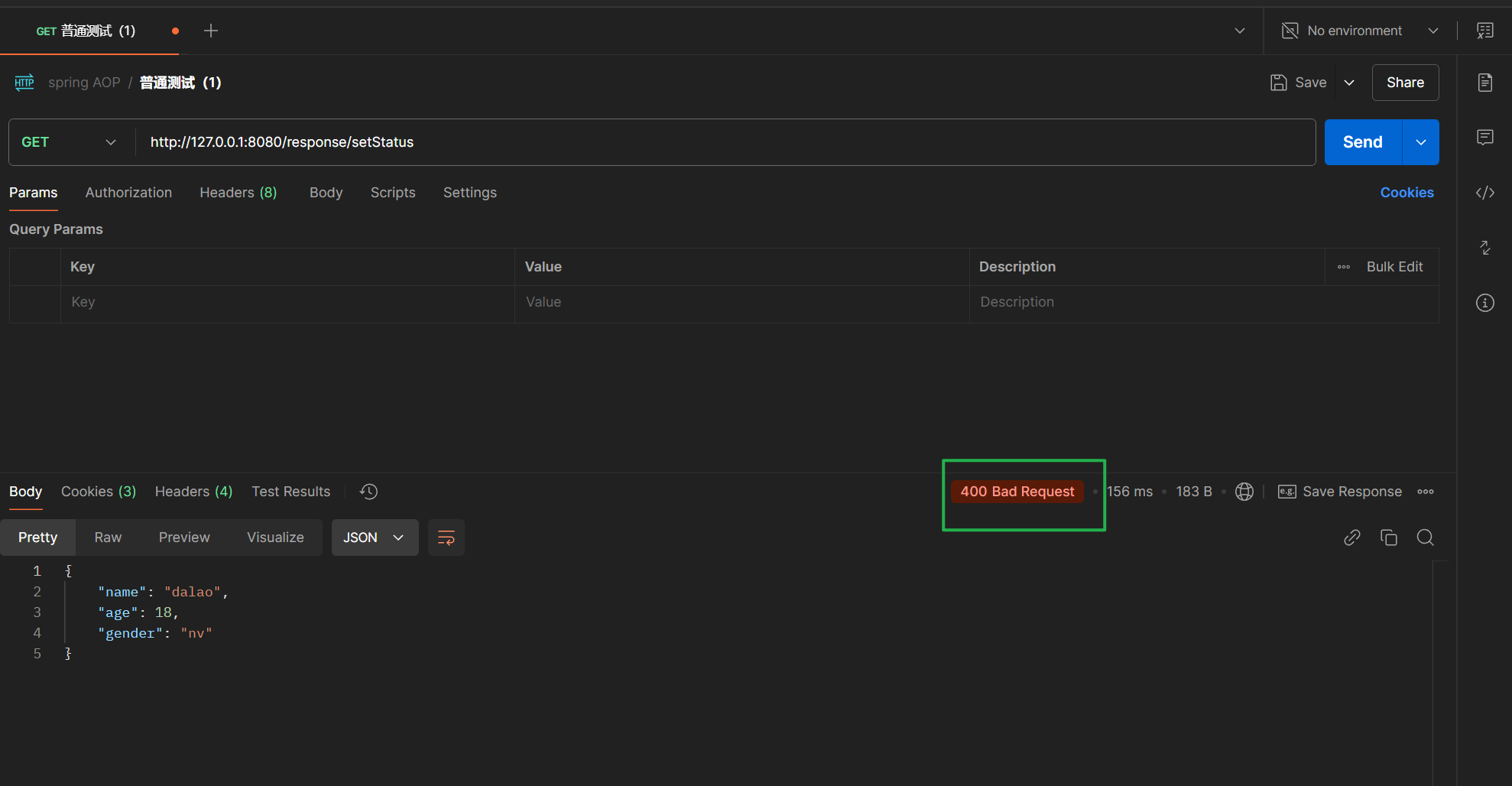Open new request tab with plus icon
This screenshot has width=1512, height=786.
click(x=211, y=31)
